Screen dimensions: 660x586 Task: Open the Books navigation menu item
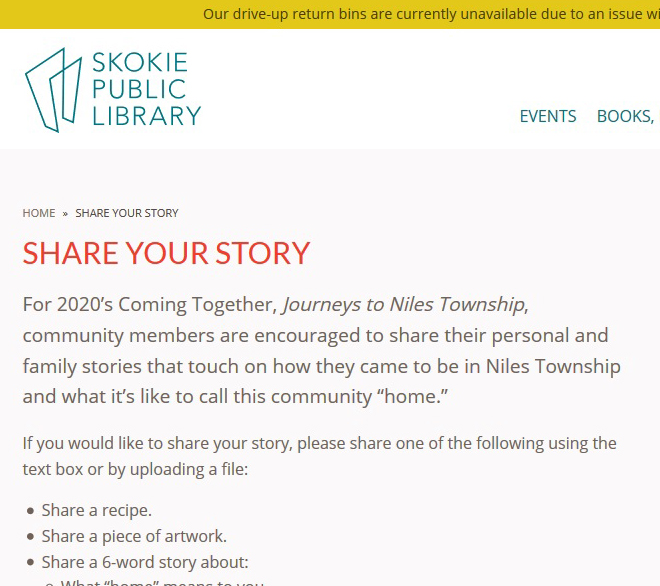[x=624, y=116]
